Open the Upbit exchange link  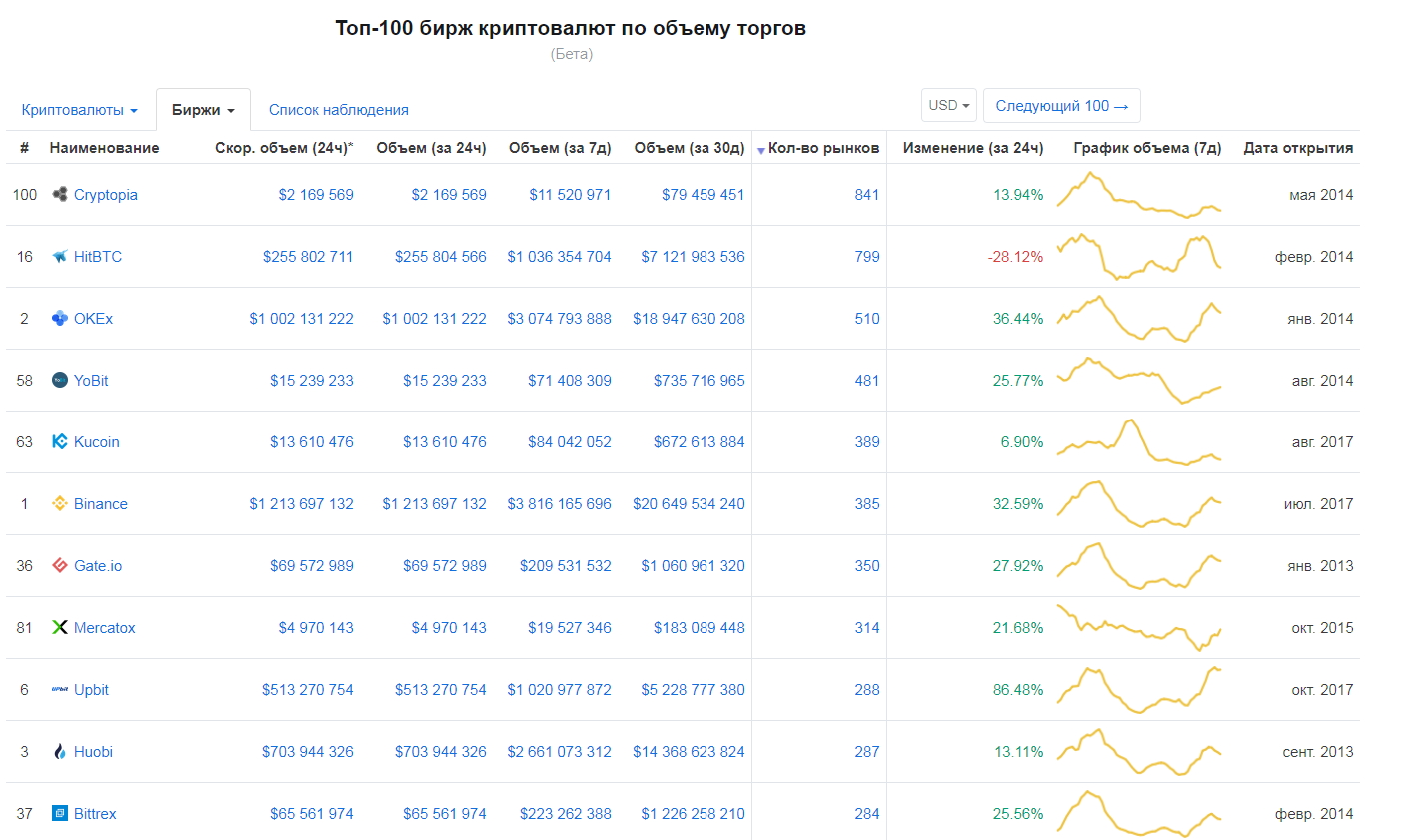pyautogui.click(x=91, y=690)
